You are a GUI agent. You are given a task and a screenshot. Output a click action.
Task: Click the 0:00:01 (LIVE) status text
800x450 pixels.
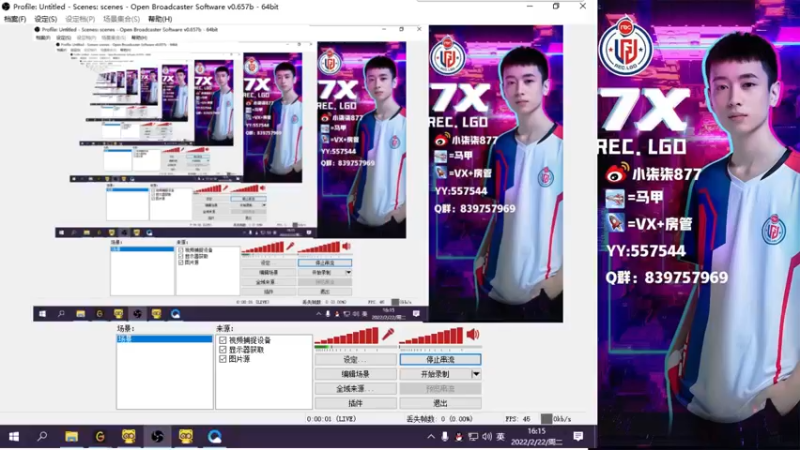tap(332, 419)
